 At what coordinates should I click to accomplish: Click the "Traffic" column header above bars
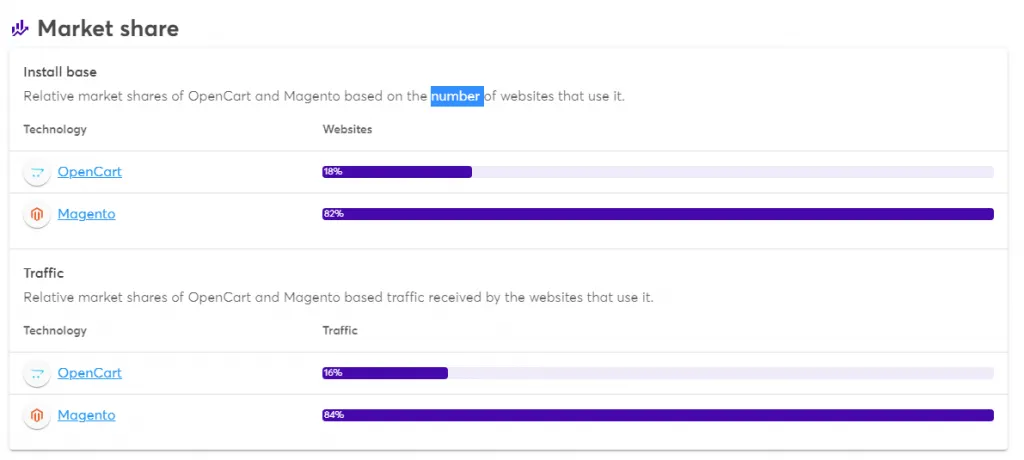coord(340,330)
